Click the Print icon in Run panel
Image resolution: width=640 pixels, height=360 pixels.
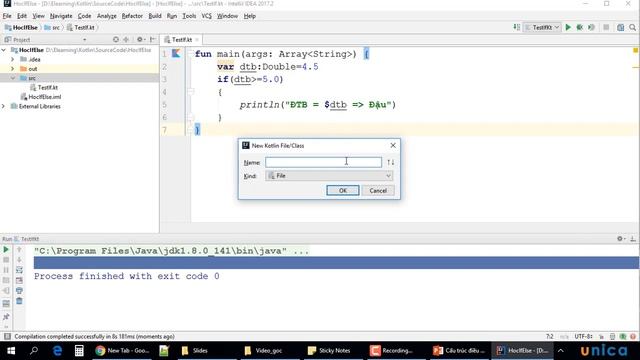click(x=19, y=291)
